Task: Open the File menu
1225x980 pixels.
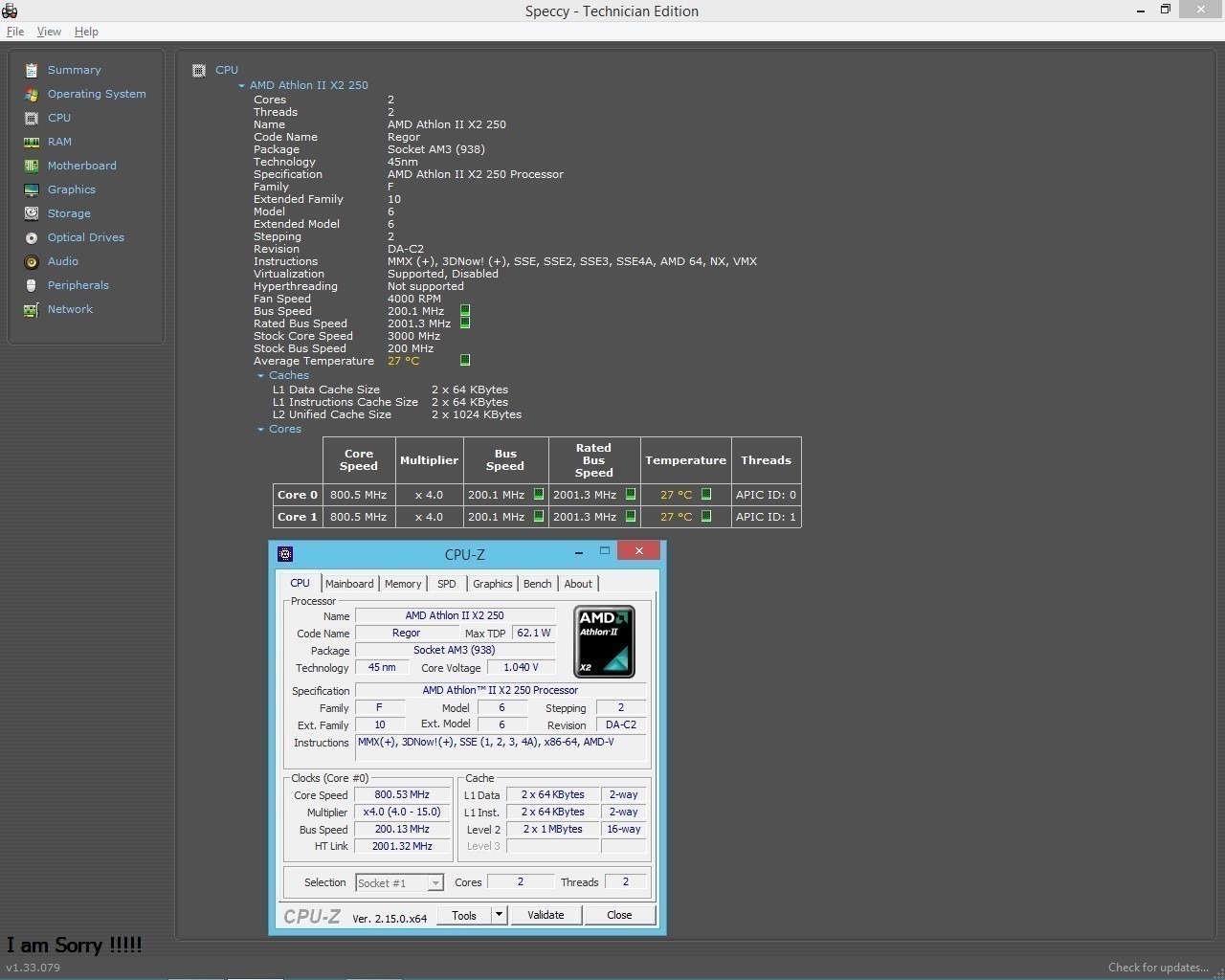Action: click(x=15, y=32)
